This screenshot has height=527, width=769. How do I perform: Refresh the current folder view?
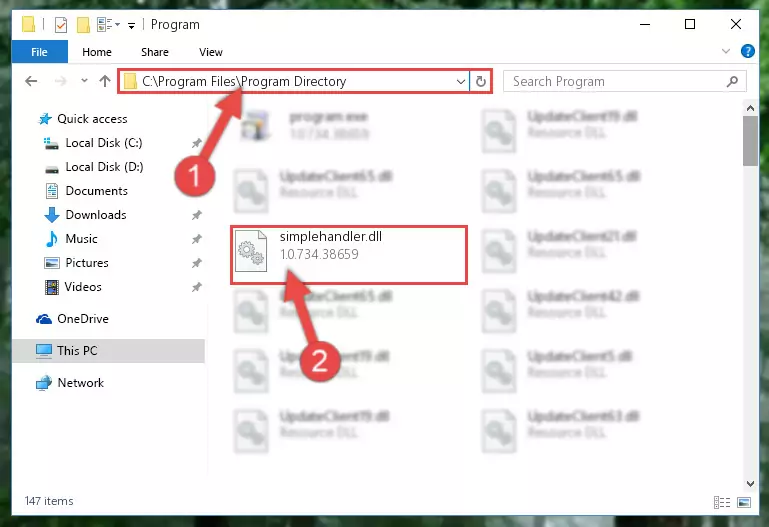(x=481, y=81)
